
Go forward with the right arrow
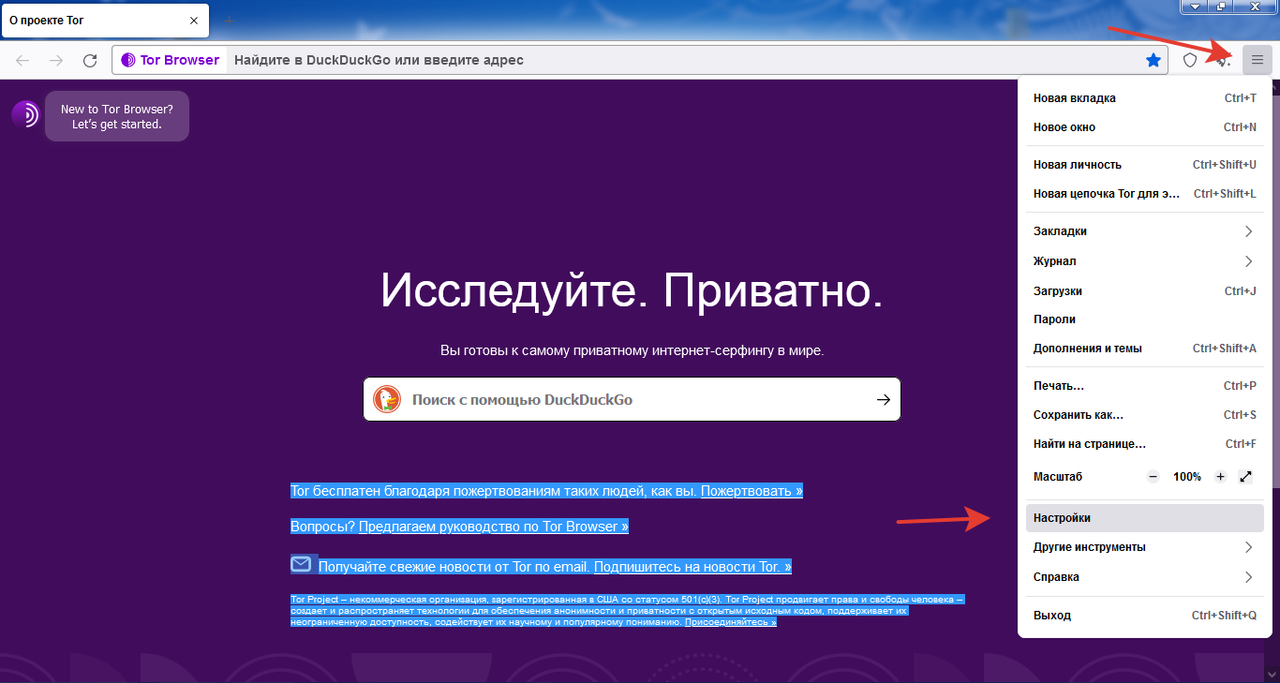tap(57, 60)
